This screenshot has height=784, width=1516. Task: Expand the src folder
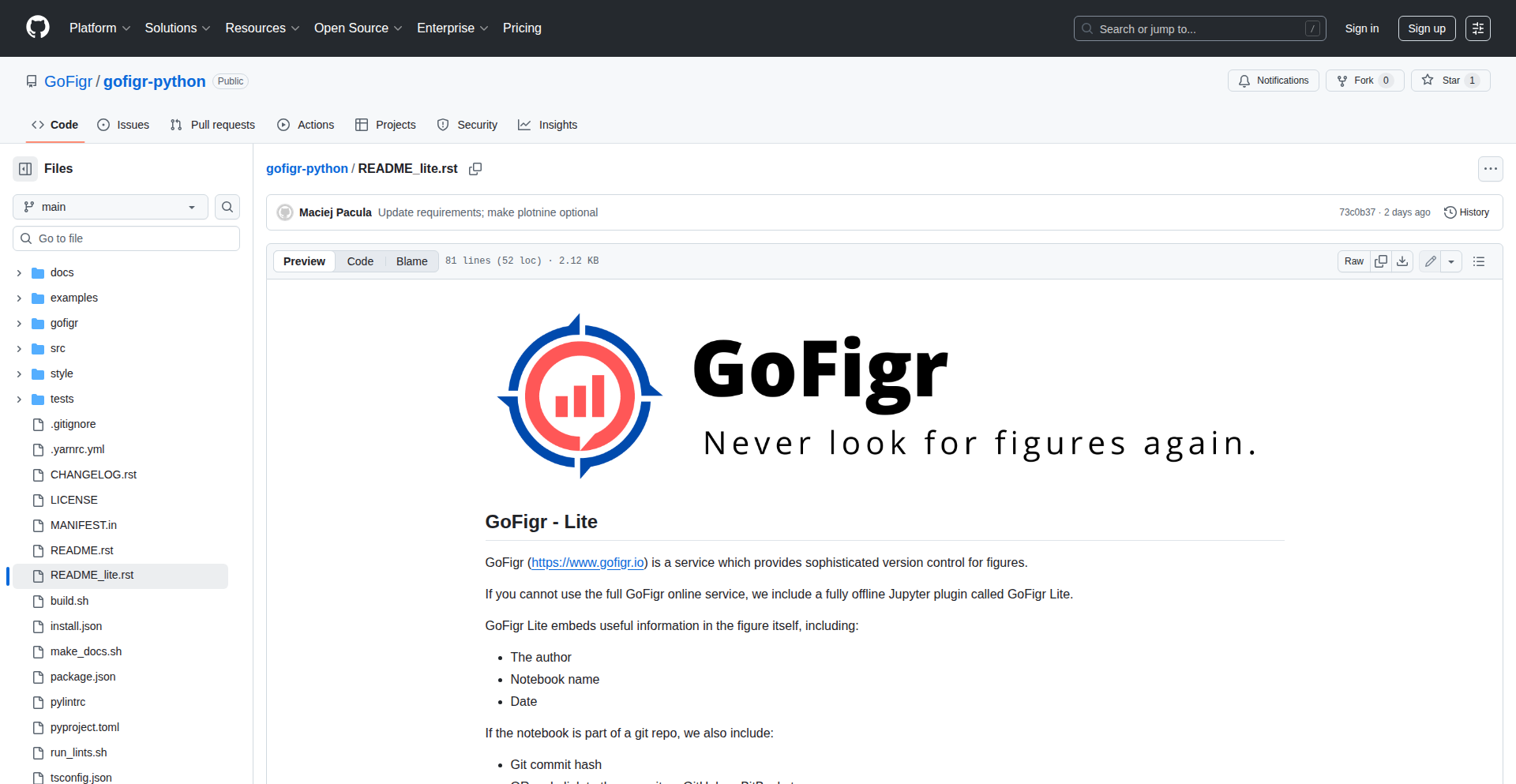(19, 348)
